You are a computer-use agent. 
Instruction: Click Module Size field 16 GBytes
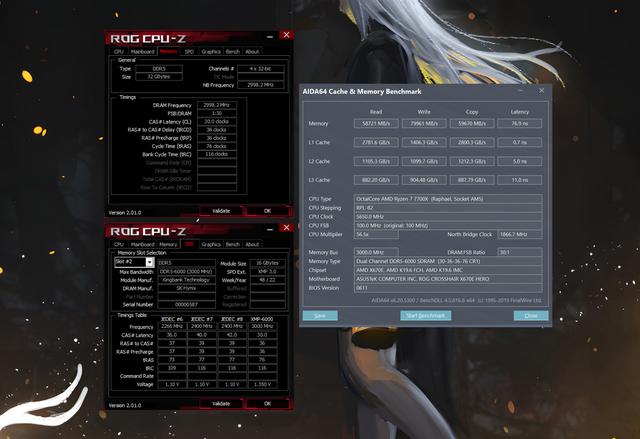[268, 264]
